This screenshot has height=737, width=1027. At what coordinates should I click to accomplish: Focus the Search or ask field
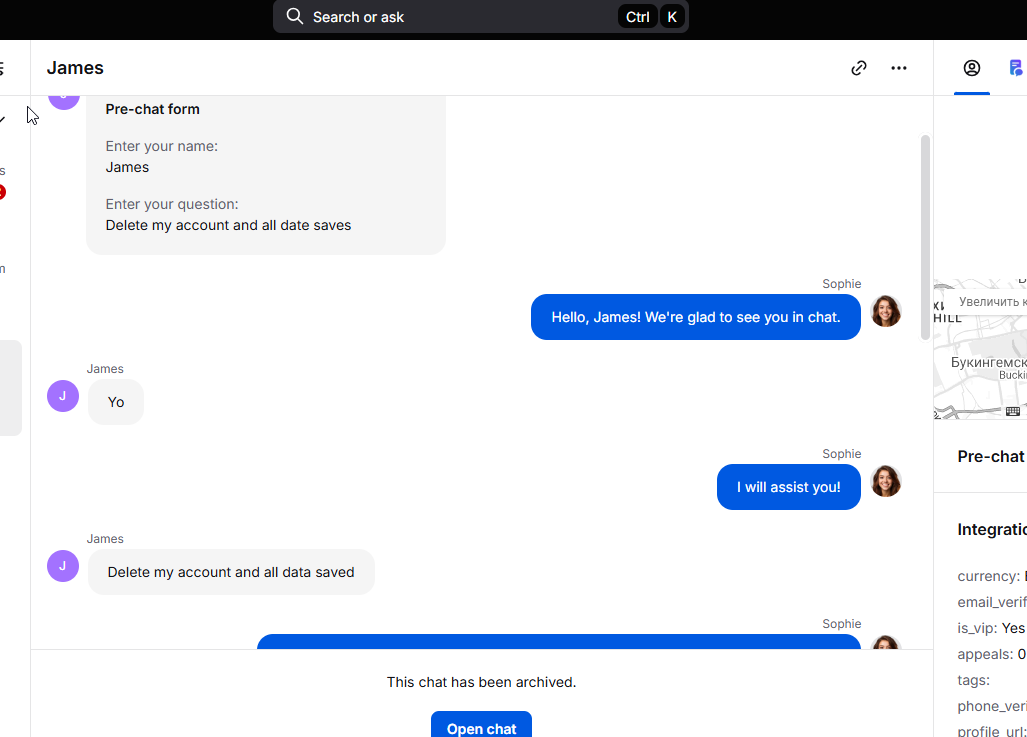point(480,16)
